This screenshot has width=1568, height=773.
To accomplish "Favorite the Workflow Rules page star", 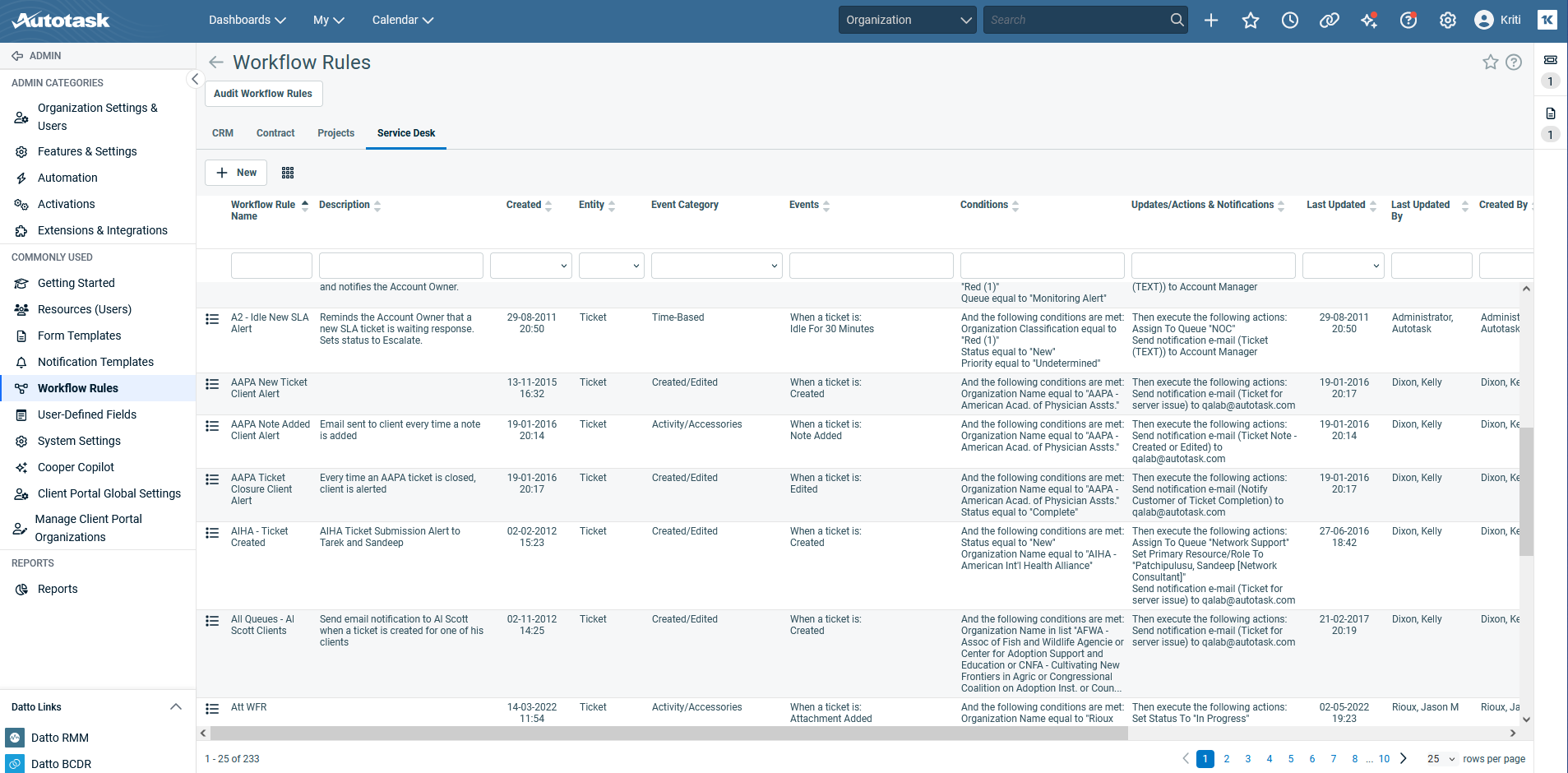I will pyautogui.click(x=1491, y=62).
